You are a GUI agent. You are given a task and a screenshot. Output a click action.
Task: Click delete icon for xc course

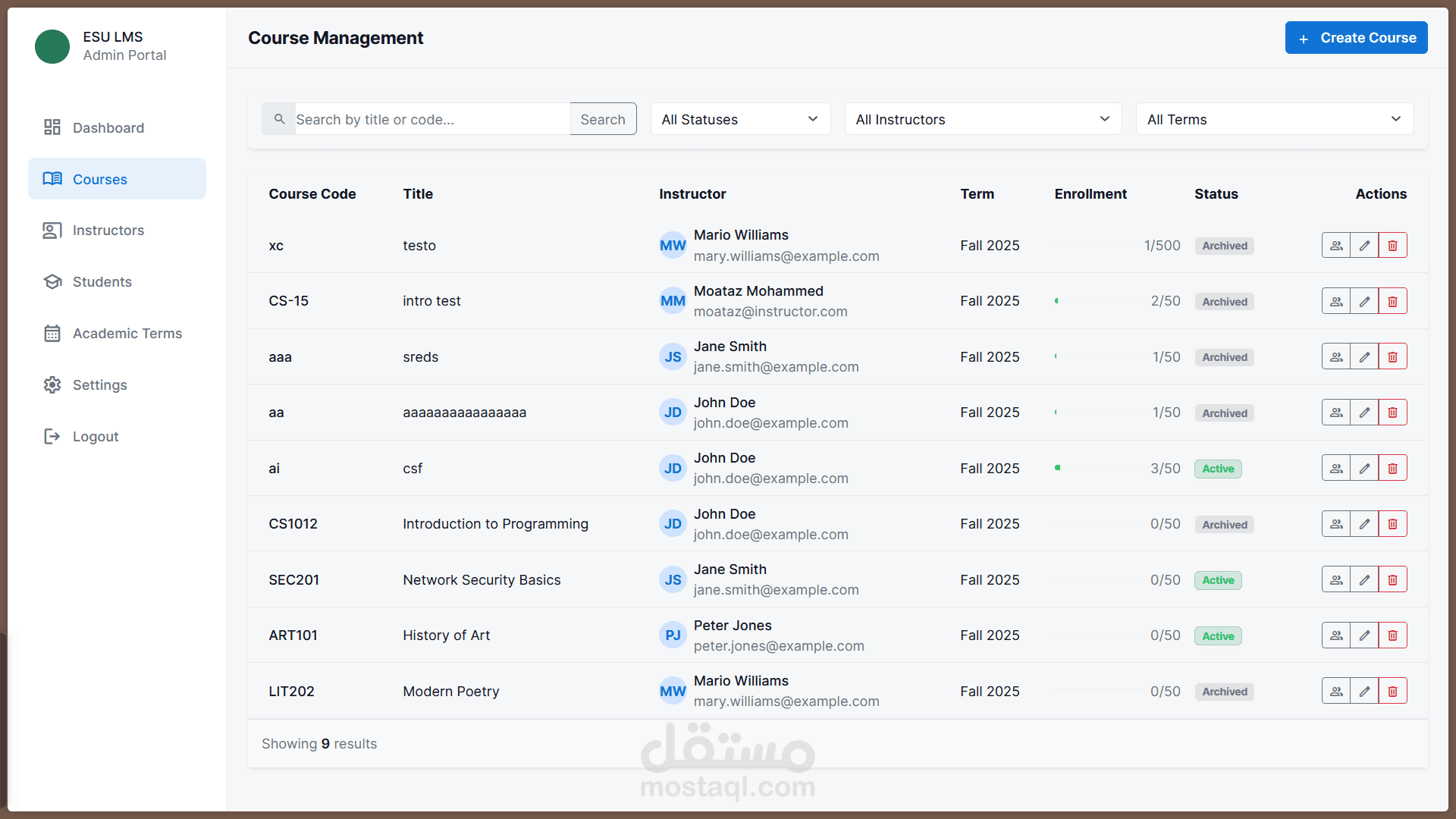(x=1392, y=246)
